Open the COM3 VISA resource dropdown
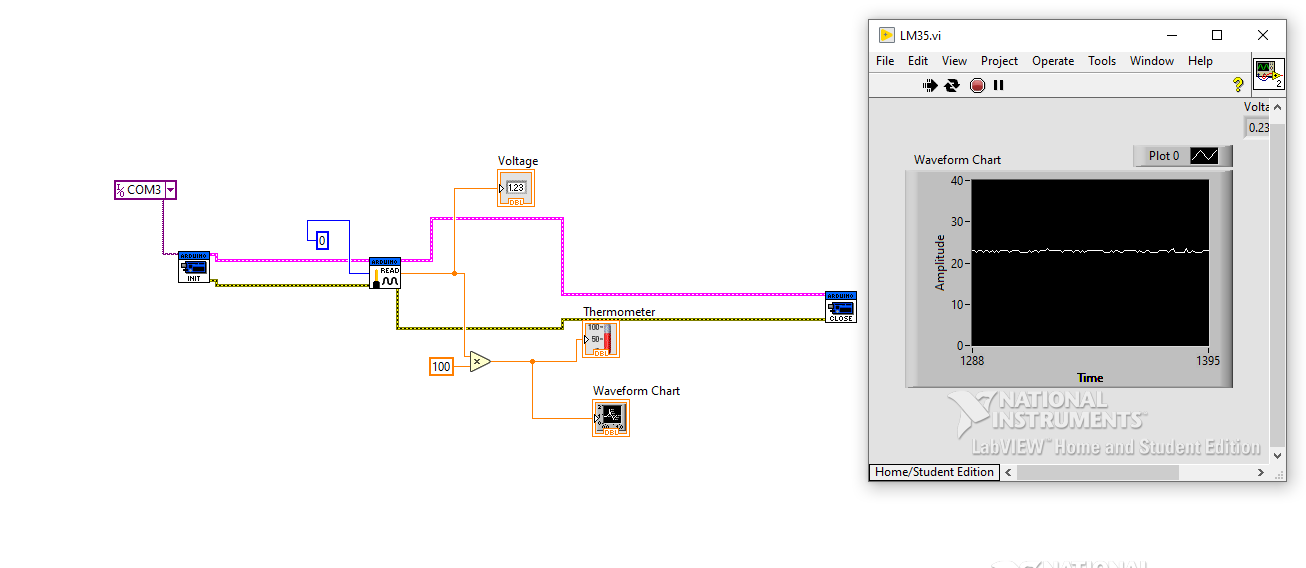This screenshot has width=1306, height=568. click(170, 190)
